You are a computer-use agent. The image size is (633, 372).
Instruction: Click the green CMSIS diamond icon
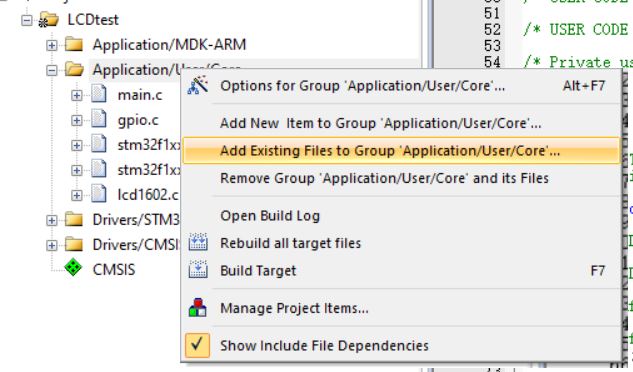pyautogui.click(x=73, y=268)
